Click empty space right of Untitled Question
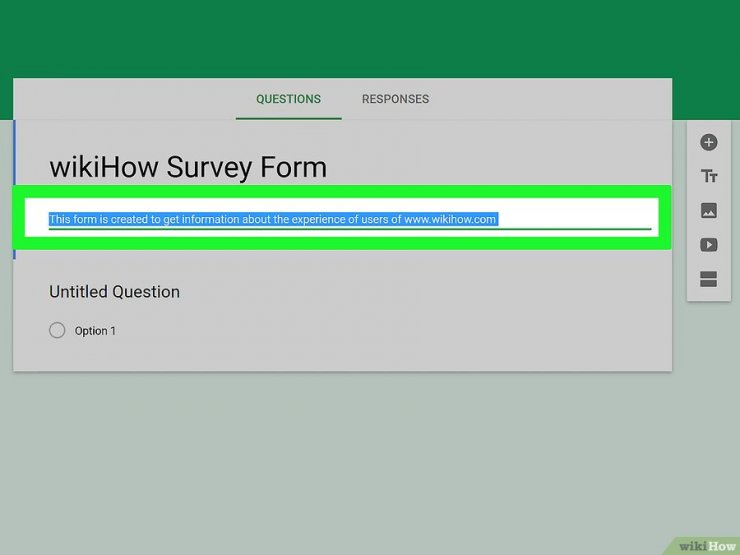 (x=420, y=292)
